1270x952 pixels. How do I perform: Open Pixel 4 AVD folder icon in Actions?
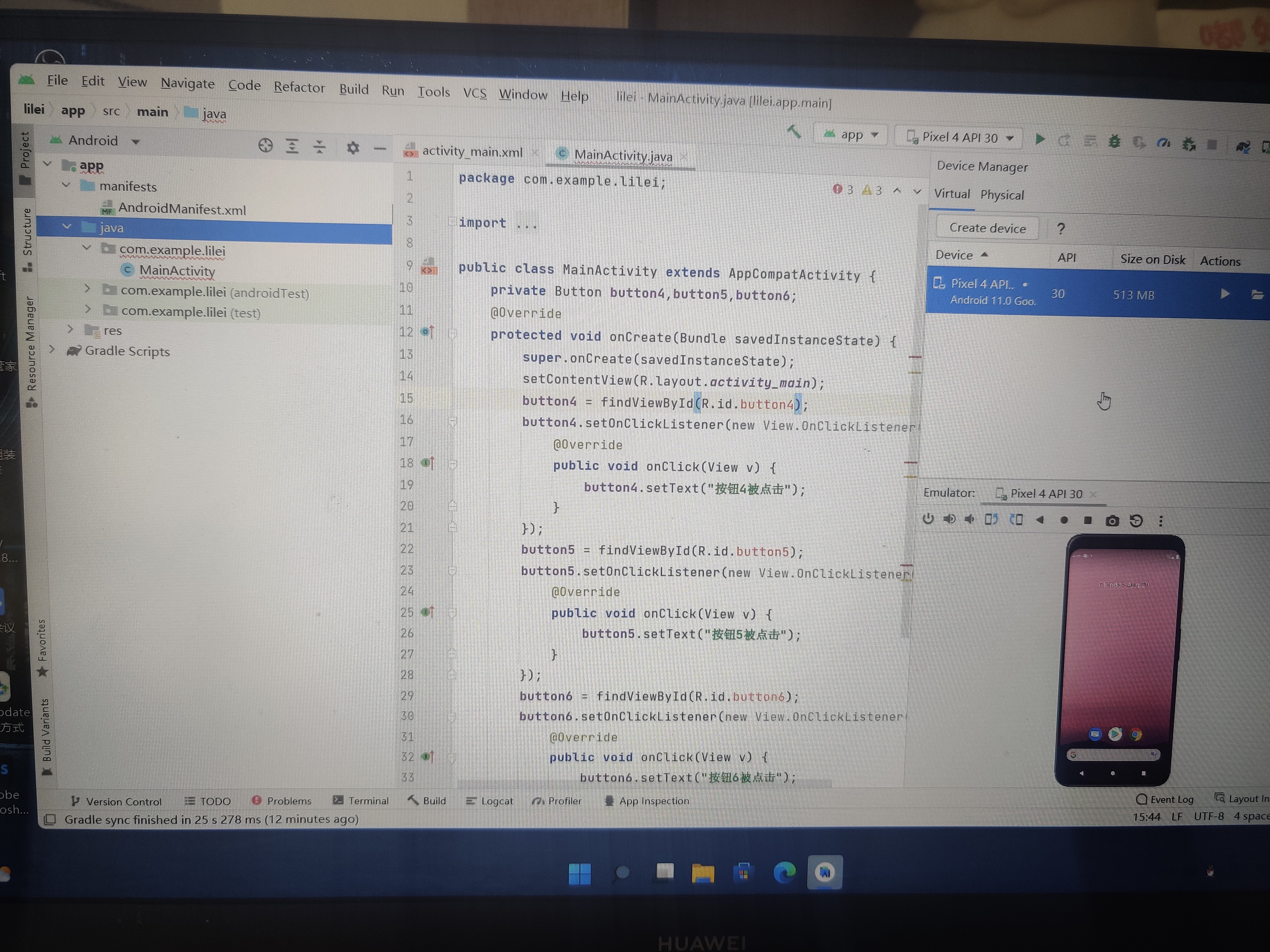[1257, 295]
